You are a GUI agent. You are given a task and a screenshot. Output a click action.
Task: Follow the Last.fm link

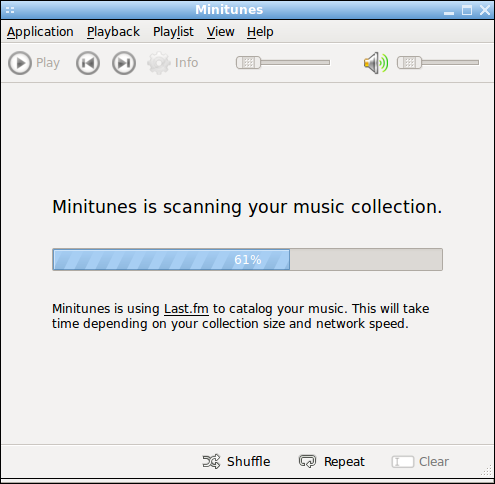coord(186,309)
